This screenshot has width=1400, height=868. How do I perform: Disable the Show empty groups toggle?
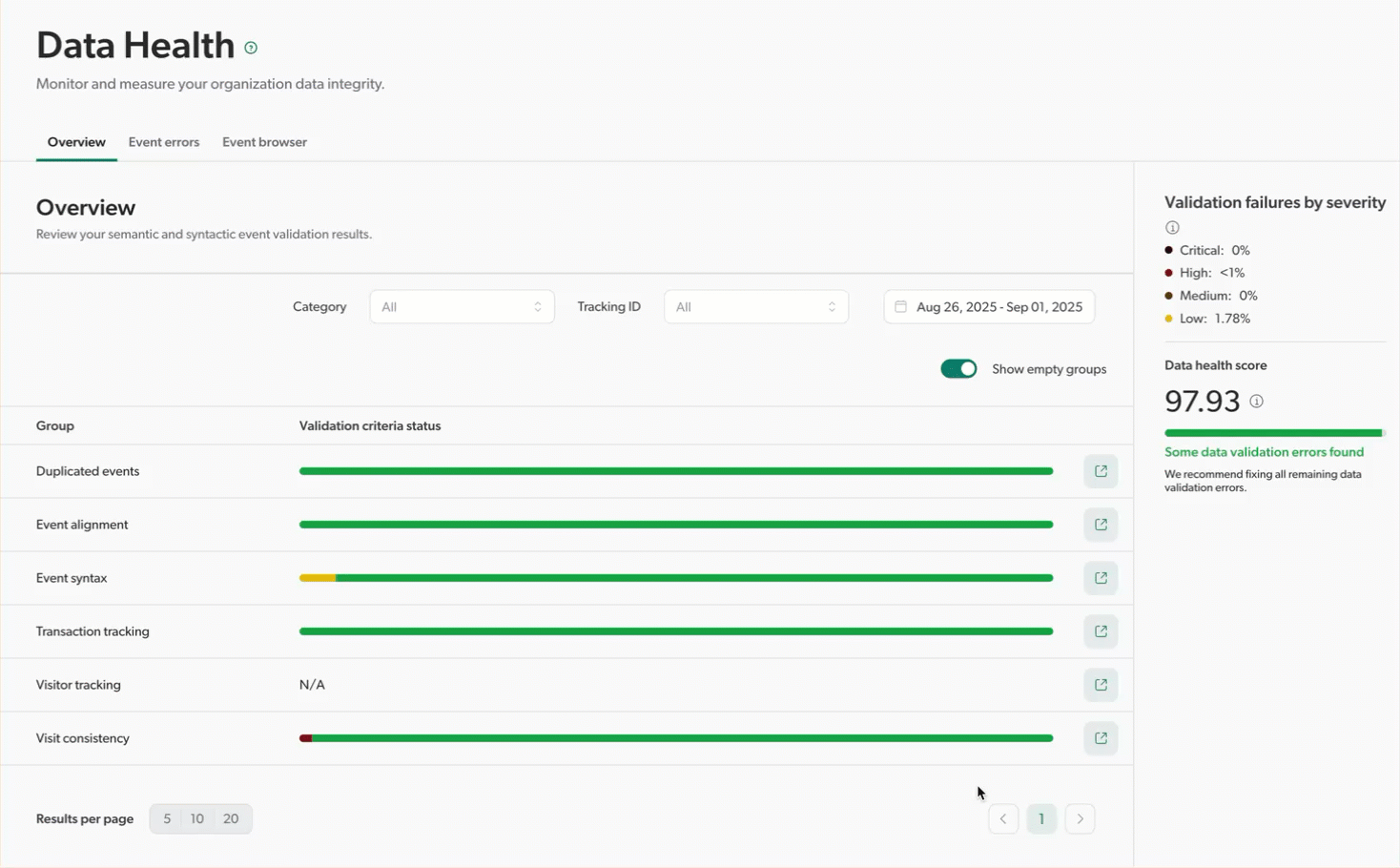pos(957,368)
